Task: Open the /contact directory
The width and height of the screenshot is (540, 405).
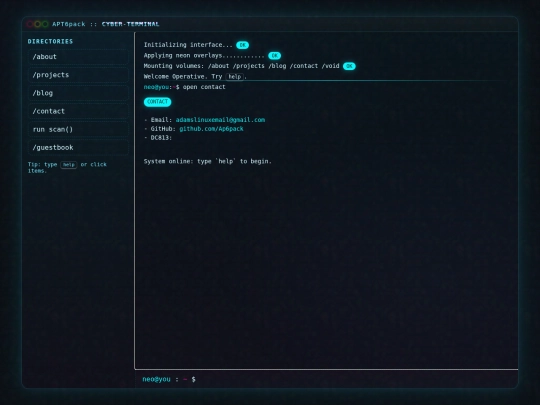Action: (78, 111)
